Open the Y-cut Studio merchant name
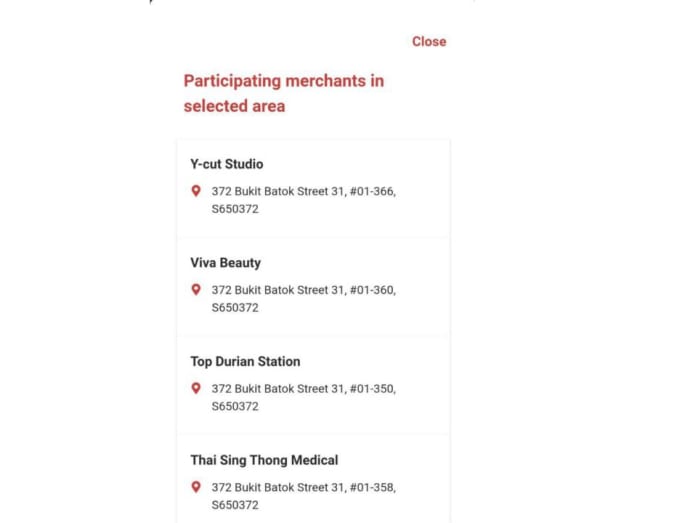This screenshot has height=523, width=693. tap(227, 164)
